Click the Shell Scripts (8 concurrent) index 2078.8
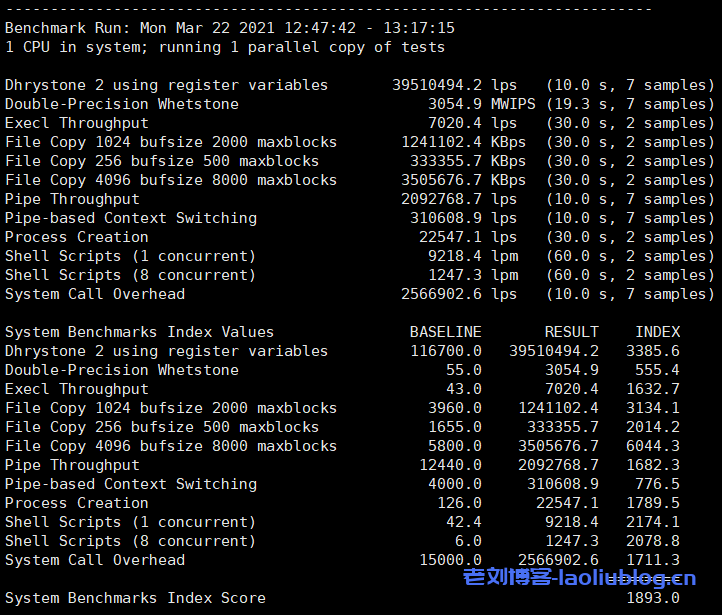The image size is (722, 615). (x=653, y=541)
